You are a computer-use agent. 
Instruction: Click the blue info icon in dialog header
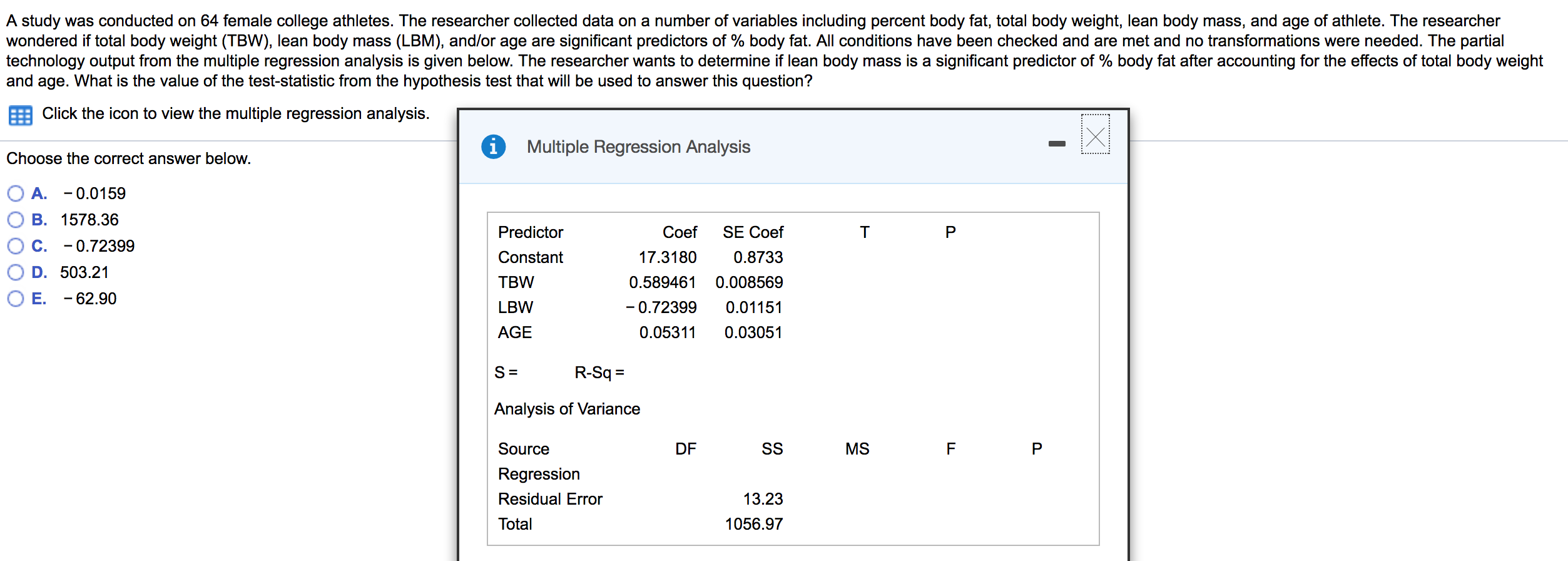(x=493, y=147)
